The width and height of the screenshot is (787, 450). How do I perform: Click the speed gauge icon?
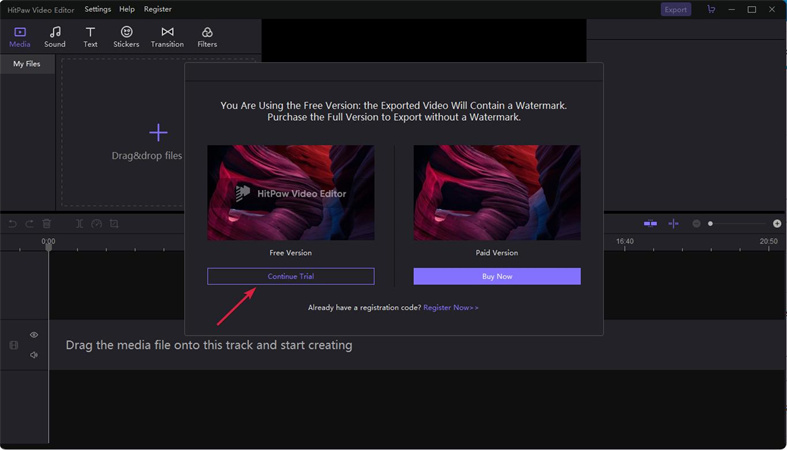pyautogui.click(x=97, y=224)
